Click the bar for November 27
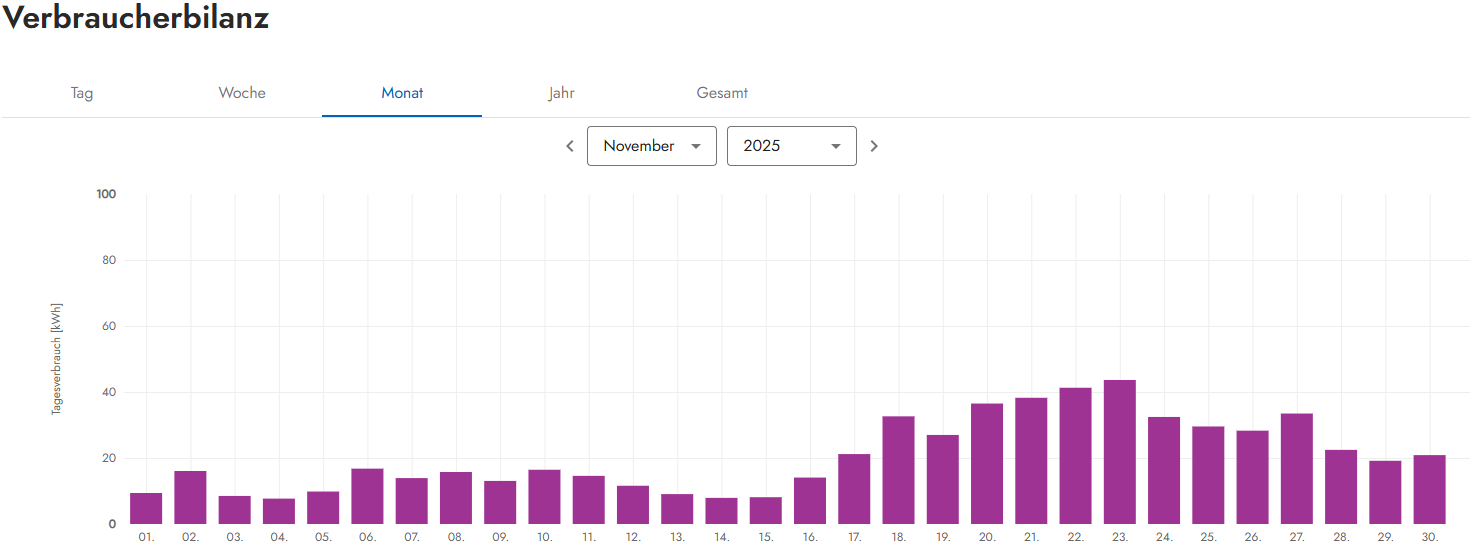Screen dimensions: 1470x553 coord(1296,469)
